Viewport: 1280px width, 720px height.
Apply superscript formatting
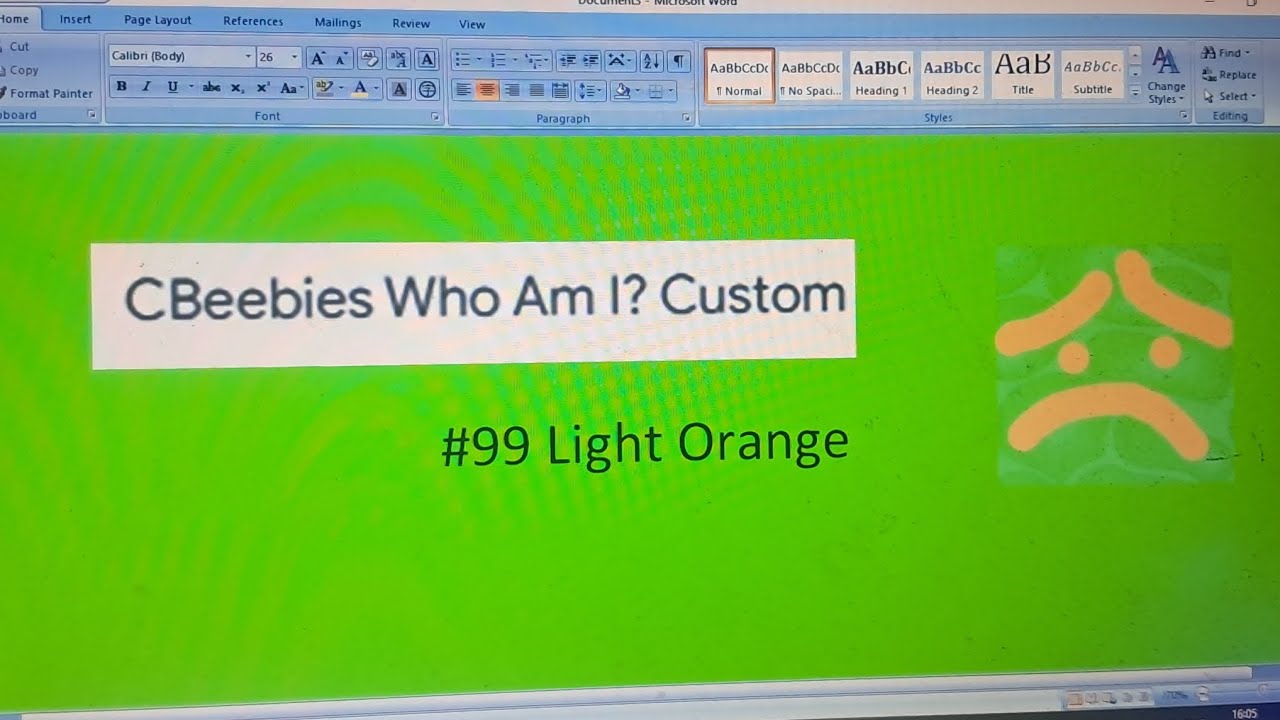point(263,88)
